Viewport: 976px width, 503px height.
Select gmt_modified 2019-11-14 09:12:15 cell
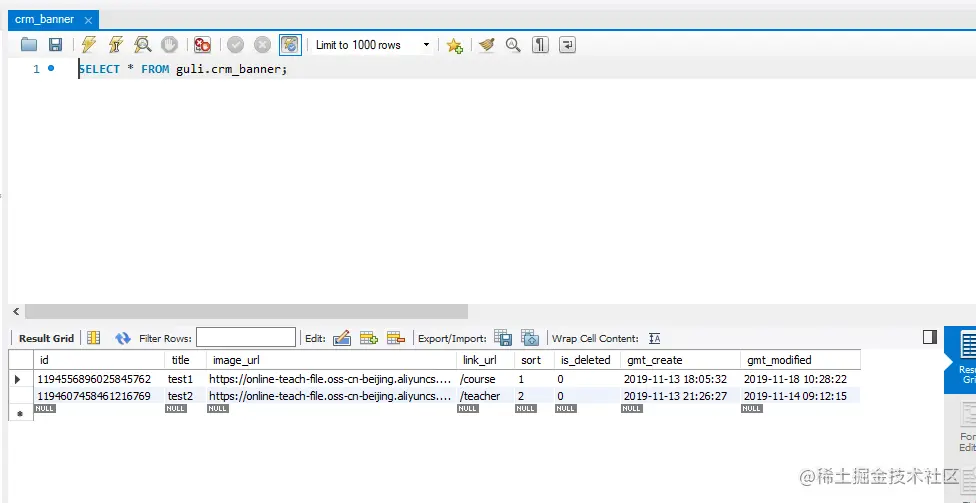pyautogui.click(x=800, y=395)
